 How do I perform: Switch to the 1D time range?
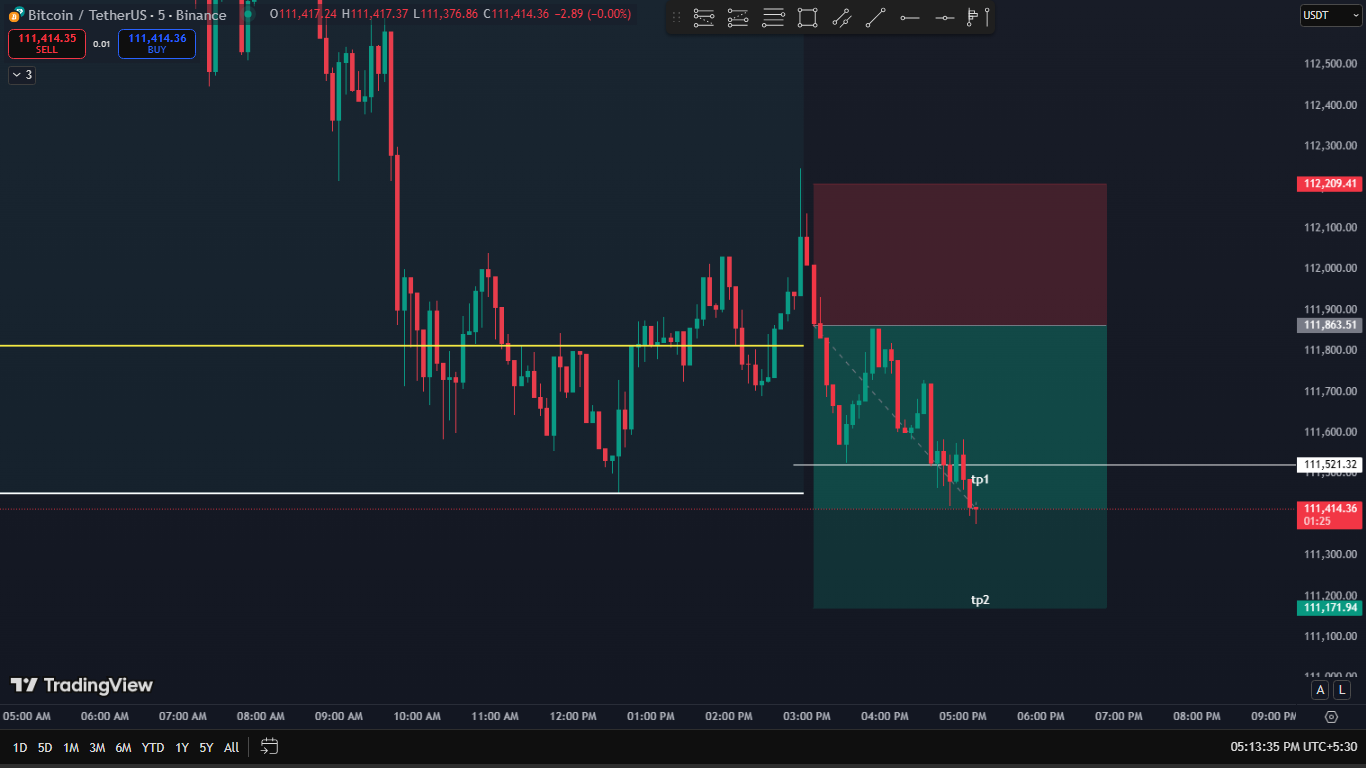pos(19,747)
